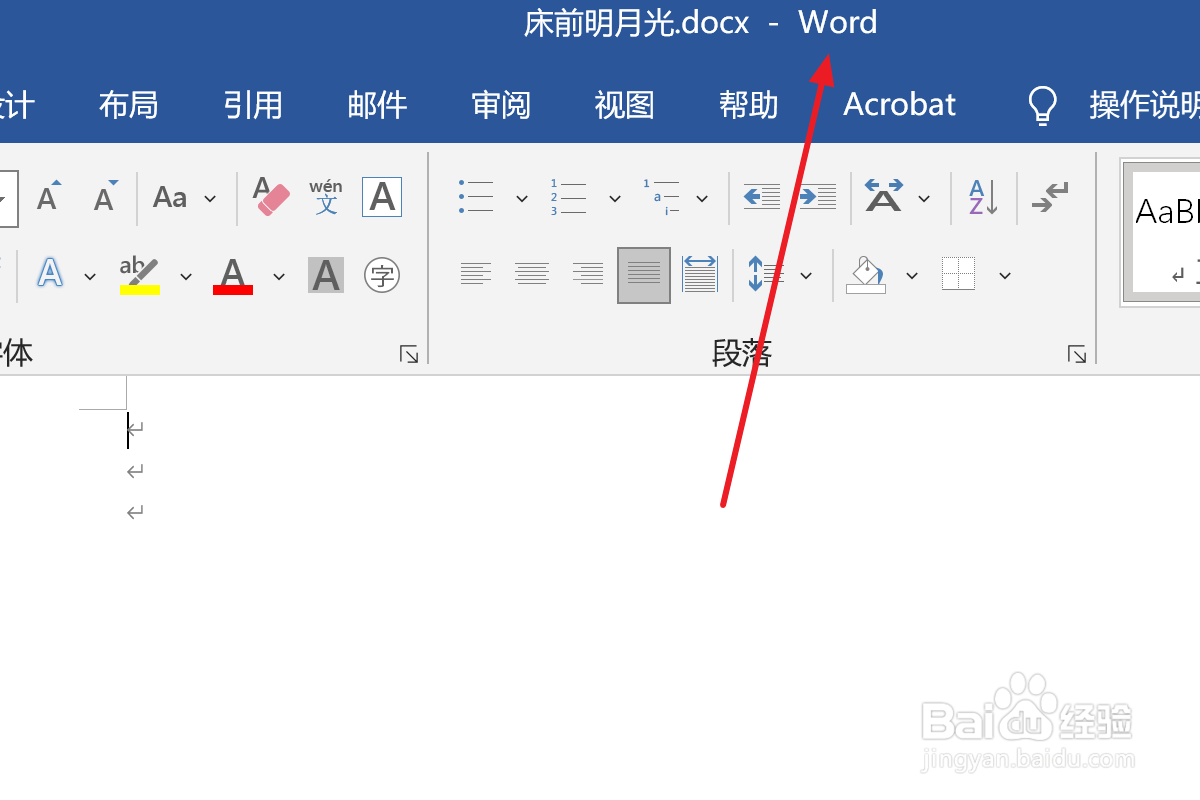This screenshot has width=1200, height=800.
Task: Open the Phonetic Guide (wén) tool
Action: click(x=326, y=196)
